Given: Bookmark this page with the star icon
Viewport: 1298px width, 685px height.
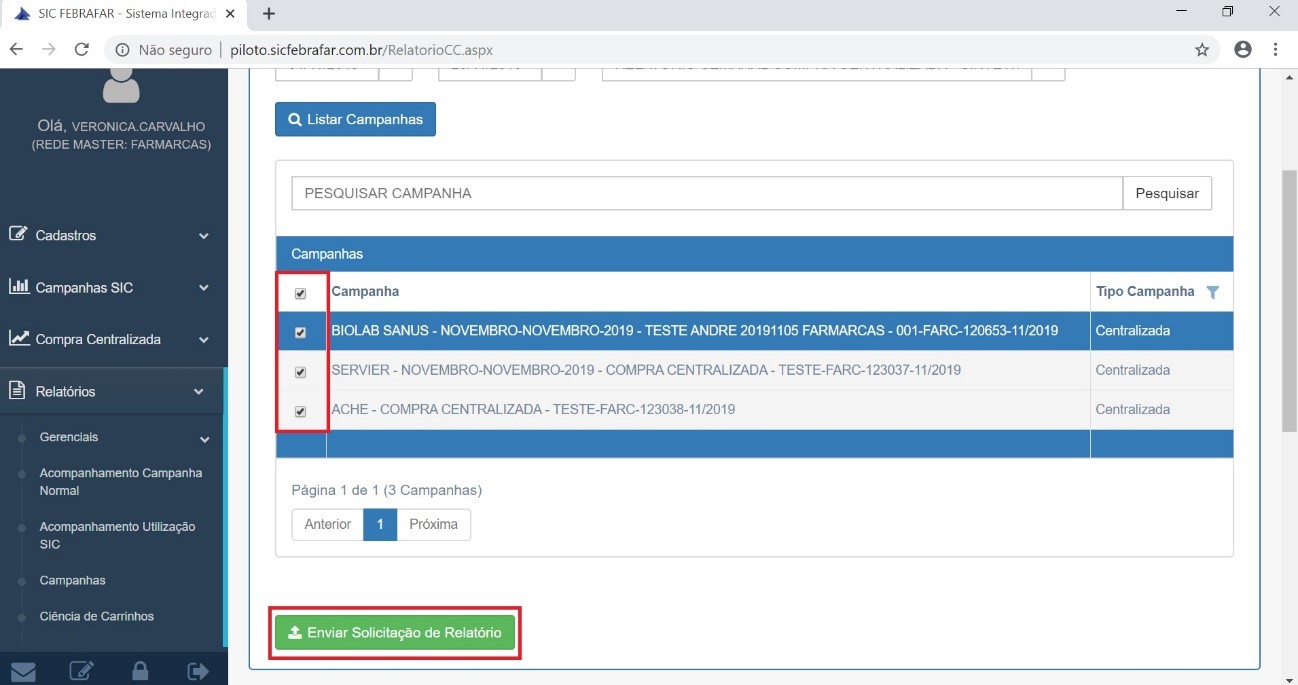Looking at the screenshot, I should pyautogui.click(x=1202, y=50).
